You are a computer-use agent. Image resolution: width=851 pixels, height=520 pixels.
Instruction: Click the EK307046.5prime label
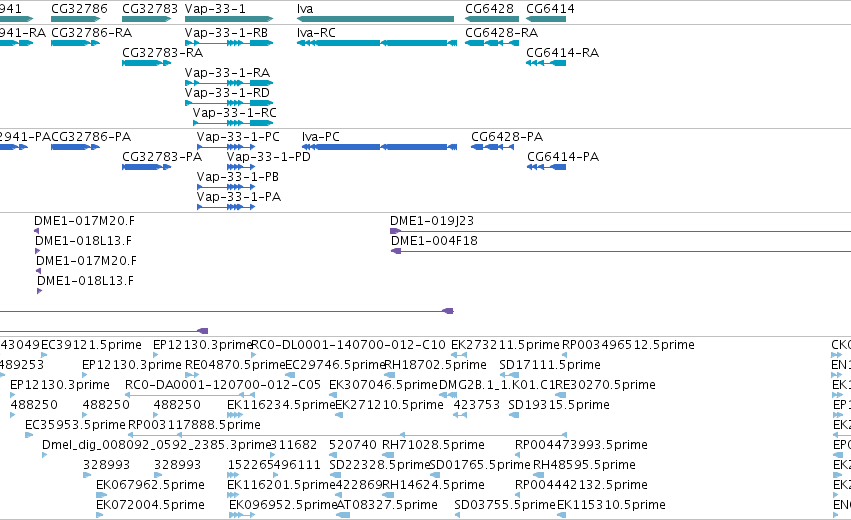point(383,385)
